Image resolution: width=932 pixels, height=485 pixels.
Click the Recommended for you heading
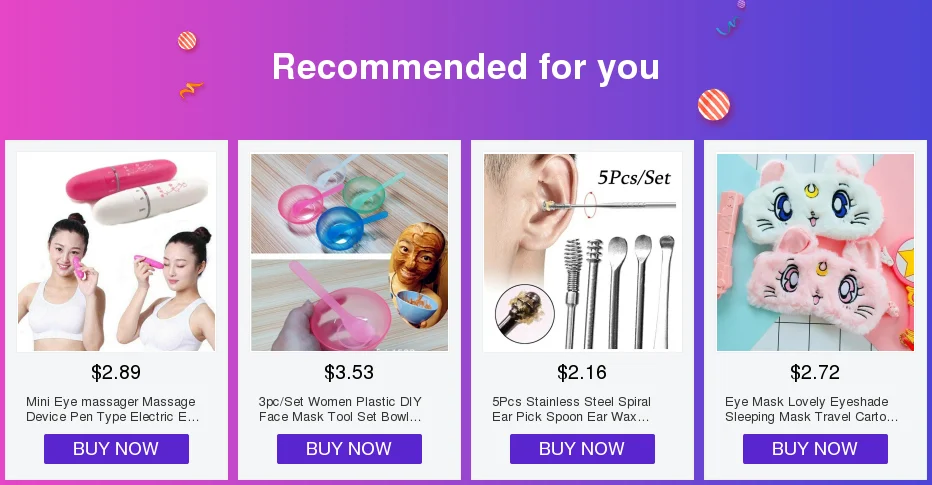[x=466, y=67]
